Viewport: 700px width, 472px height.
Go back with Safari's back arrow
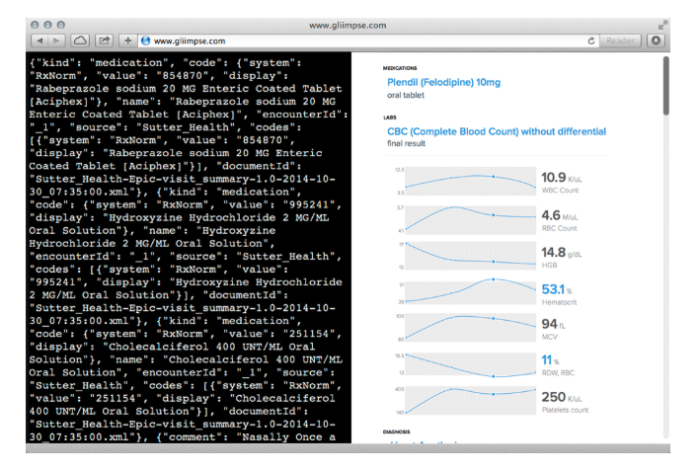coord(40,41)
